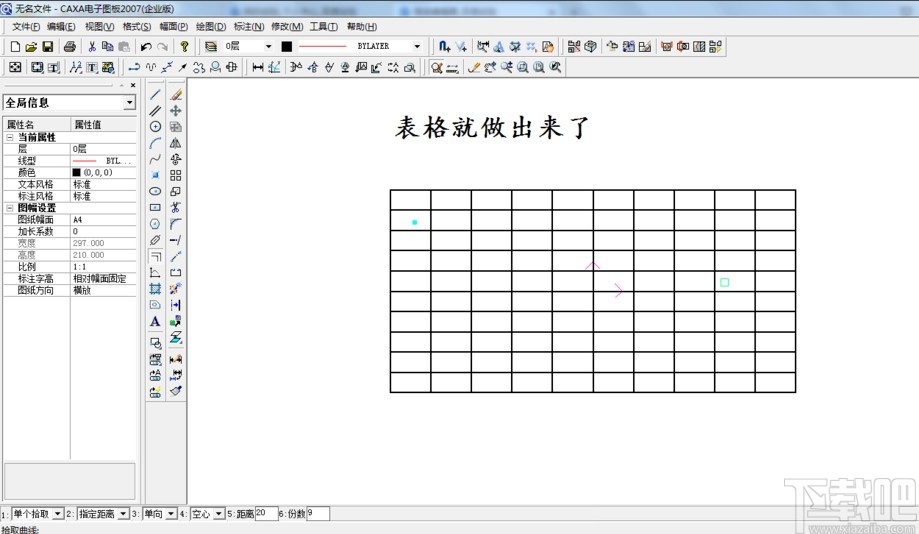Open the 全局信息 combo box
Image resolution: width=919 pixels, height=534 pixels.
[69, 103]
